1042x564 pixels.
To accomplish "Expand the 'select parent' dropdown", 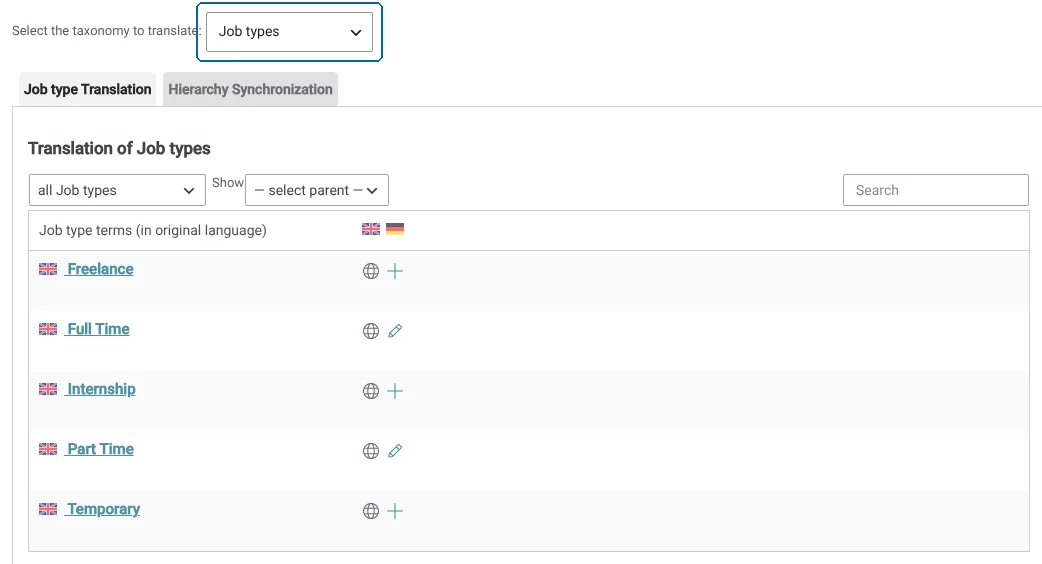I will (317, 190).
